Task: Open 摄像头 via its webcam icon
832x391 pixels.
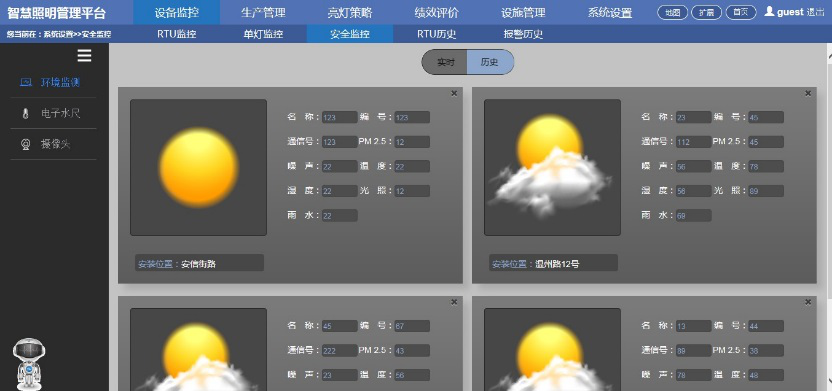Action: click(25, 144)
